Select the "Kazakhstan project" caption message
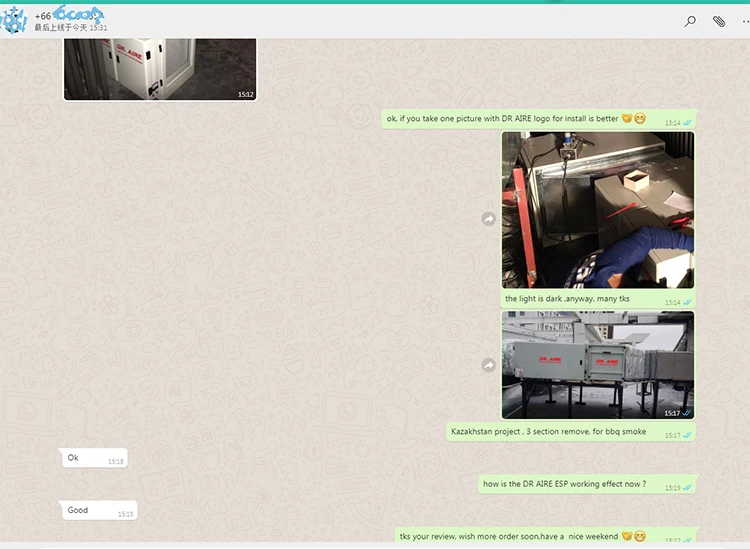Image resolution: width=750 pixels, height=549 pixels. 549,432
